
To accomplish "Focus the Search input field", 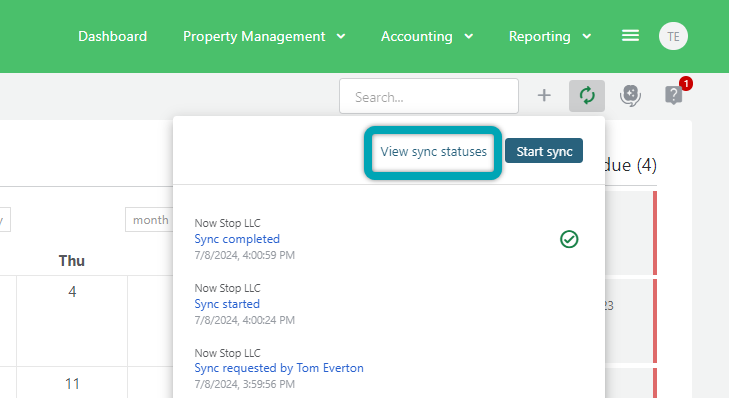I will tap(429, 96).
